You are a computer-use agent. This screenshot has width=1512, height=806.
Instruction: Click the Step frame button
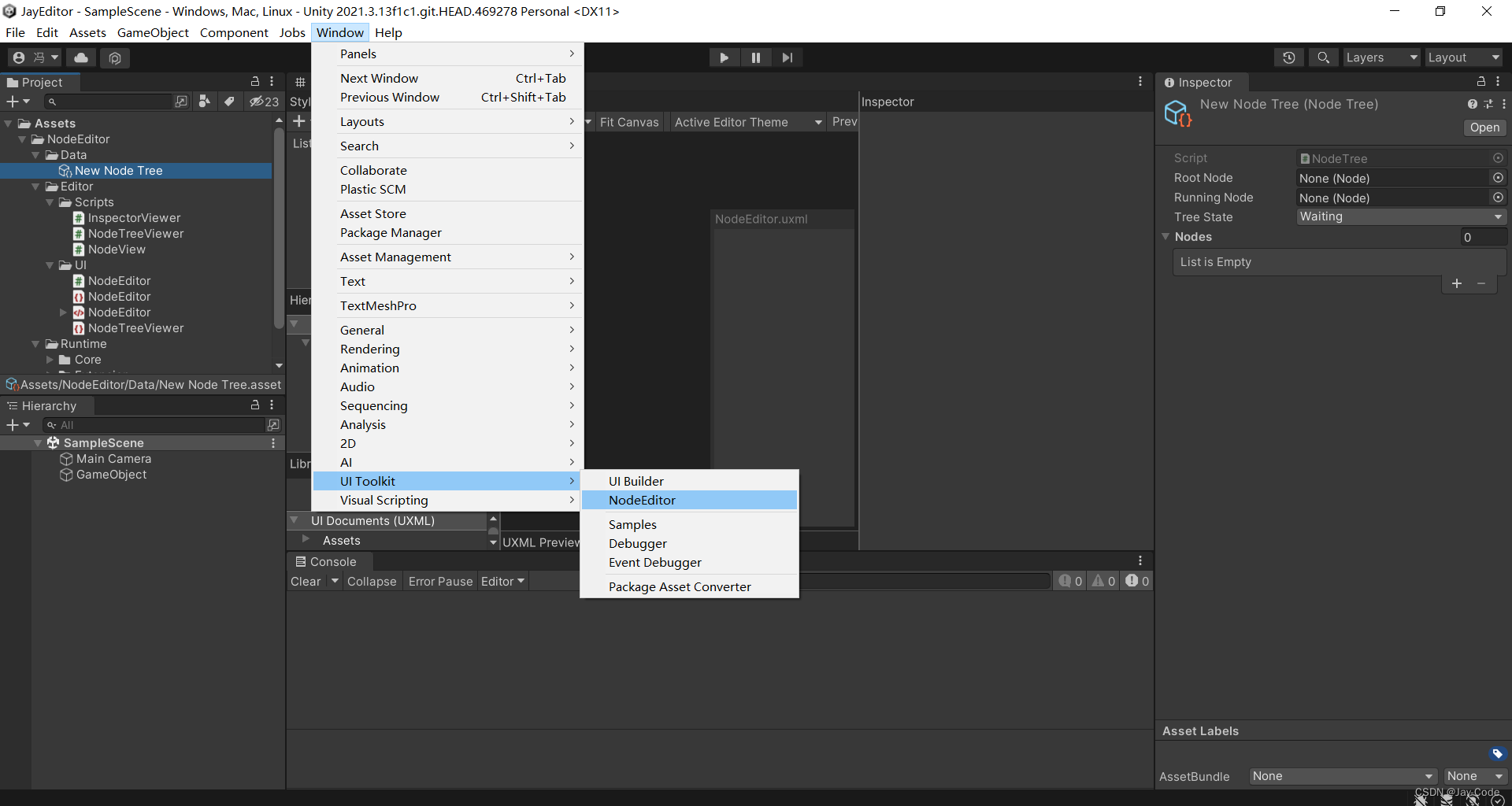787,57
